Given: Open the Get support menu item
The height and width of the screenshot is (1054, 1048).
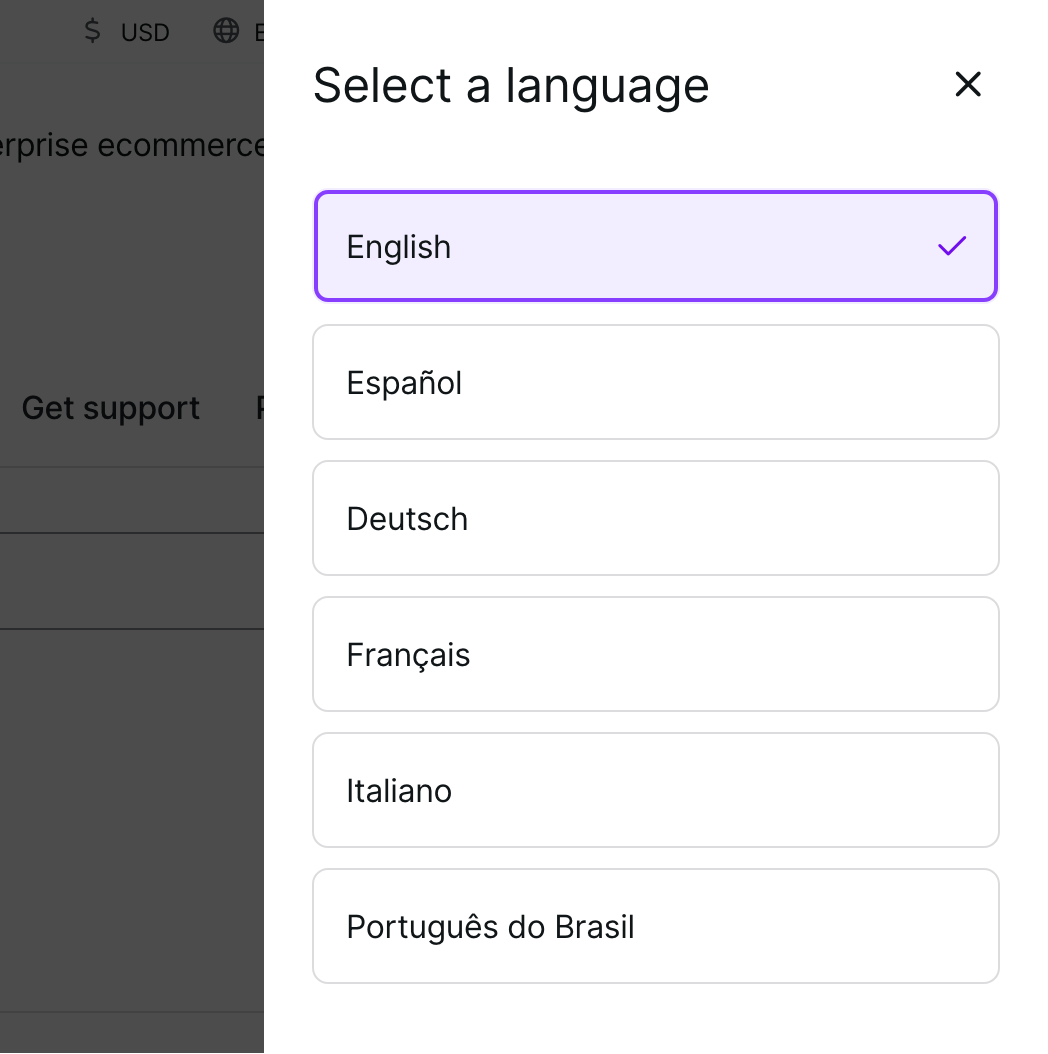Looking at the screenshot, I should [110, 408].
